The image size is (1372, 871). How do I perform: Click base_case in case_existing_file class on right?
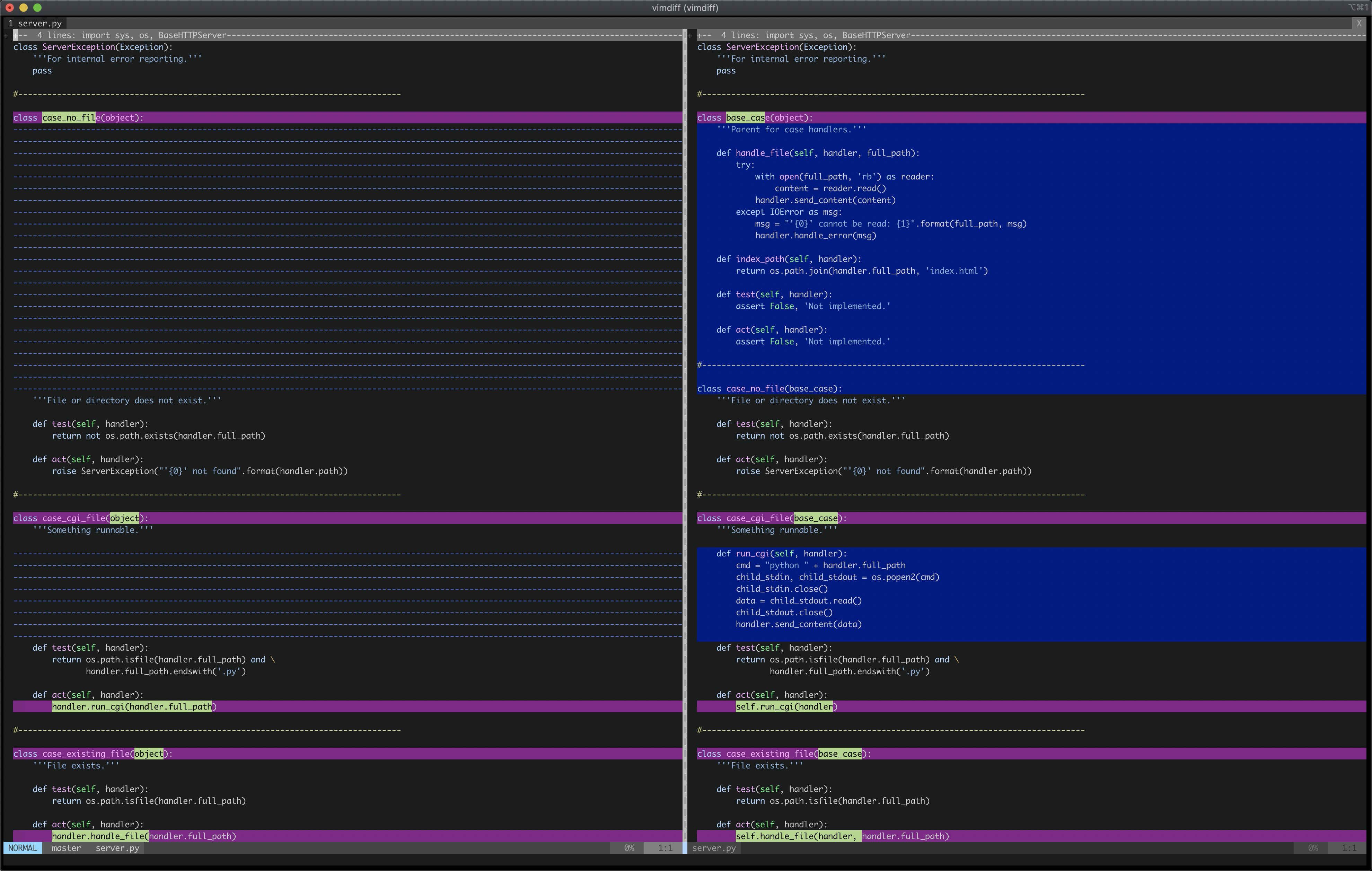point(840,753)
